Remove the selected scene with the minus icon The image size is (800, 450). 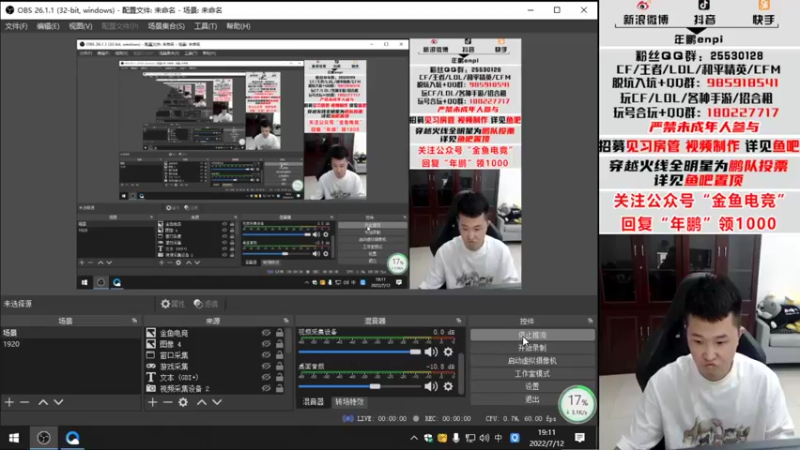click(24, 402)
